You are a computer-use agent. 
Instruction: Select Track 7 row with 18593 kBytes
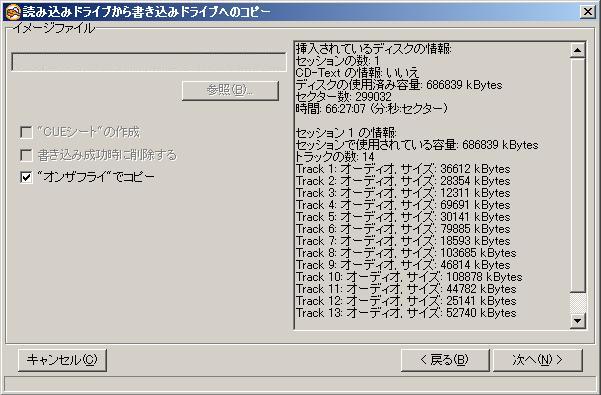pyautogui.click(x=403, y=241)
